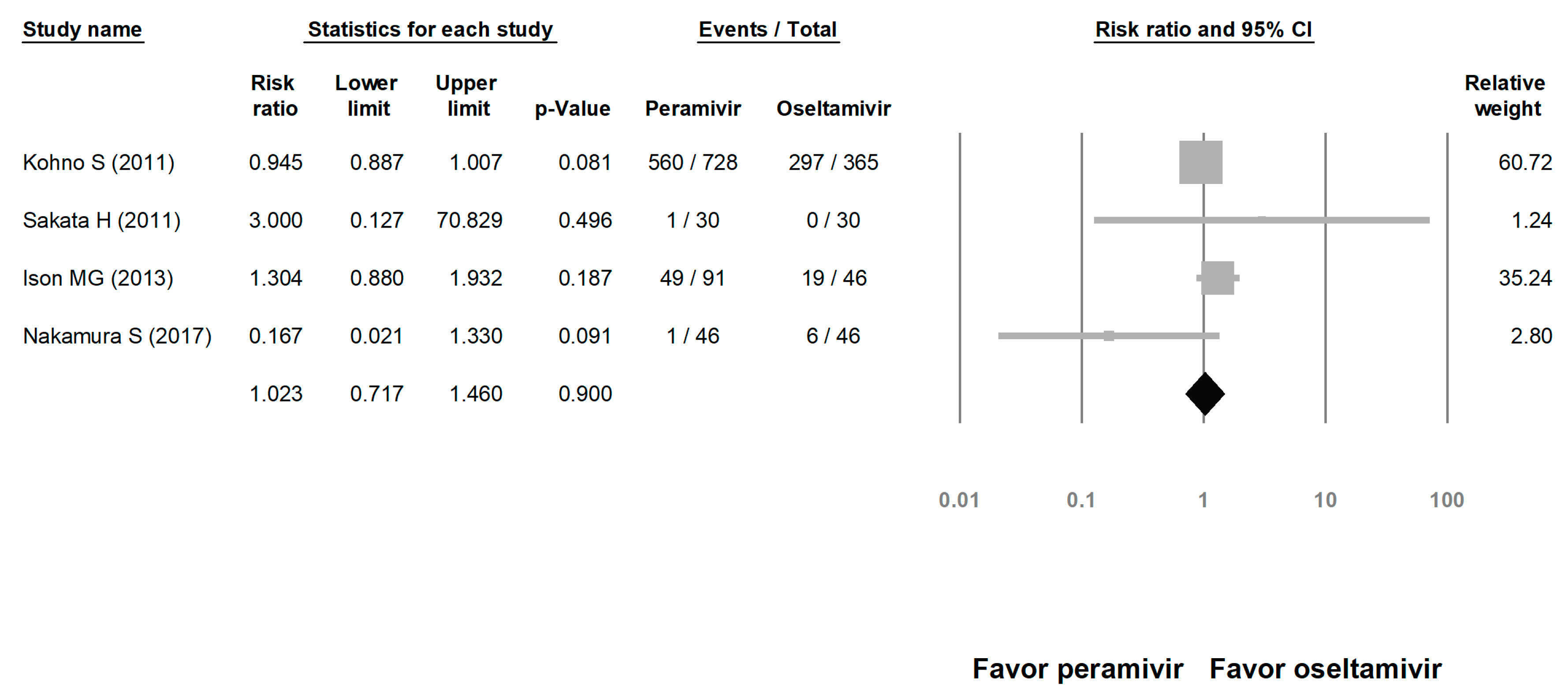The width and height of the screenshot is (1568, 693).
Task: Click the 'Statistics for each study' heading
Action: (x=430, y=29)
